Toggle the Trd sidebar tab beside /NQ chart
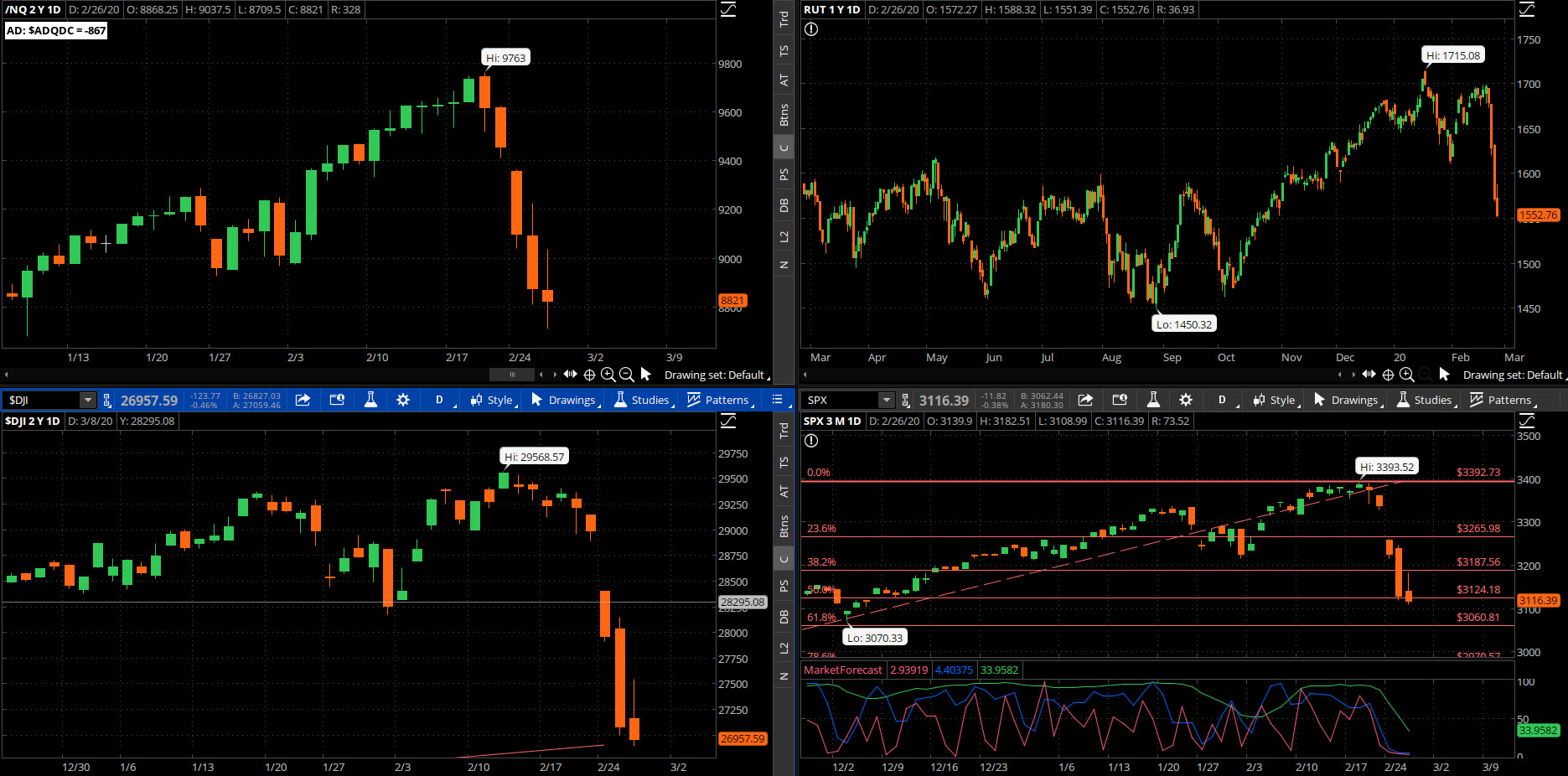 point(784,18)
